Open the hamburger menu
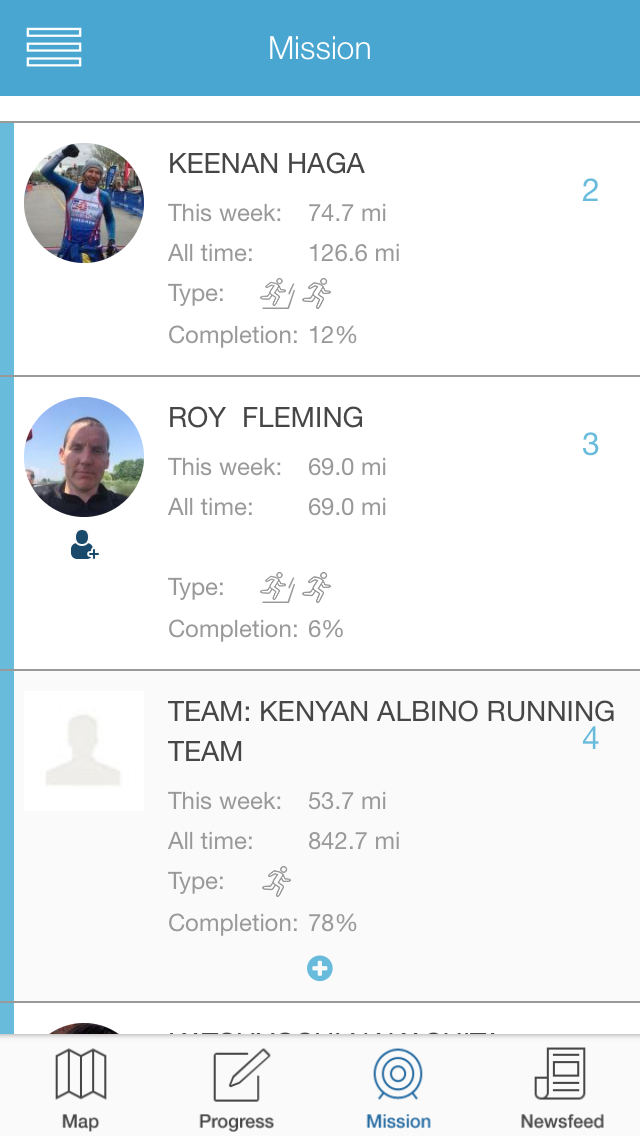 [x=54, y=47]
